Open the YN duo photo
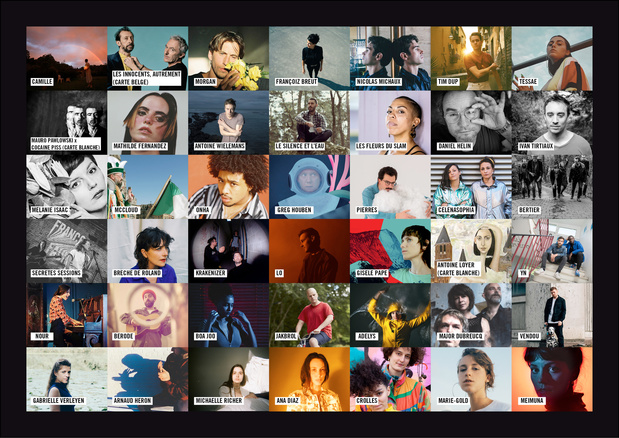Screen dimensions: 619x438 pos(552,251)
